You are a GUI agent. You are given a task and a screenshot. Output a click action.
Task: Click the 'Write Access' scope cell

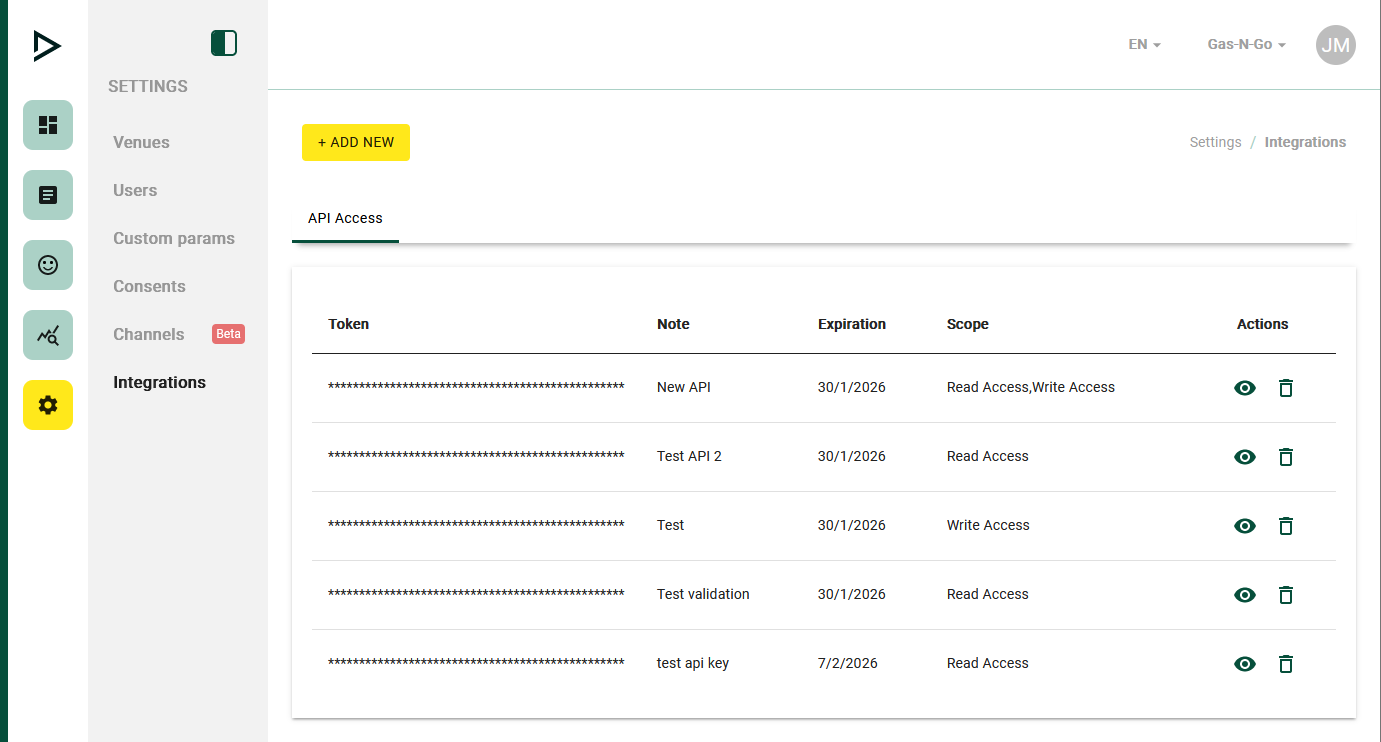tap(988, 525)
